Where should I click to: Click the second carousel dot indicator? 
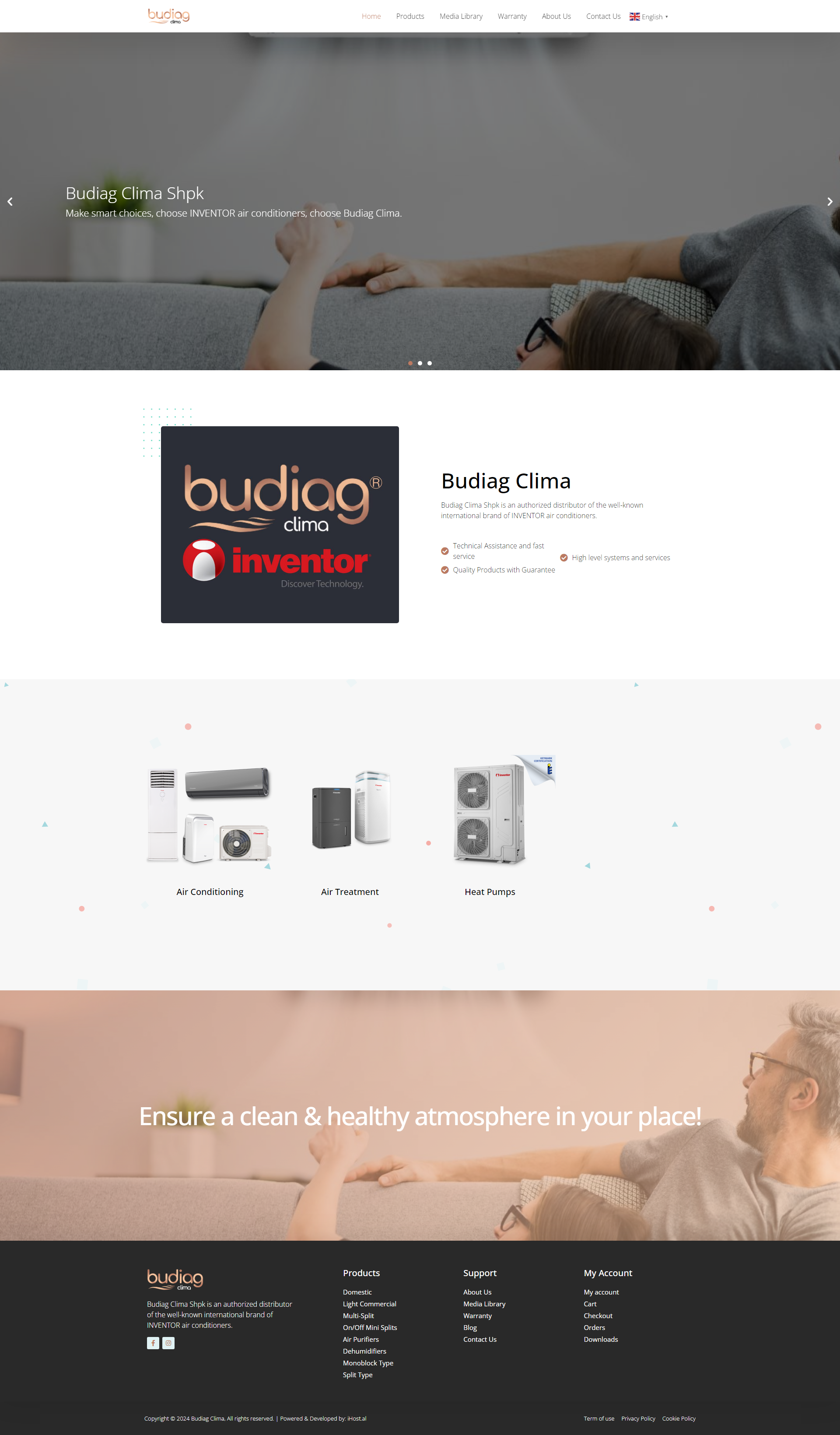click(x=421, y=363)
